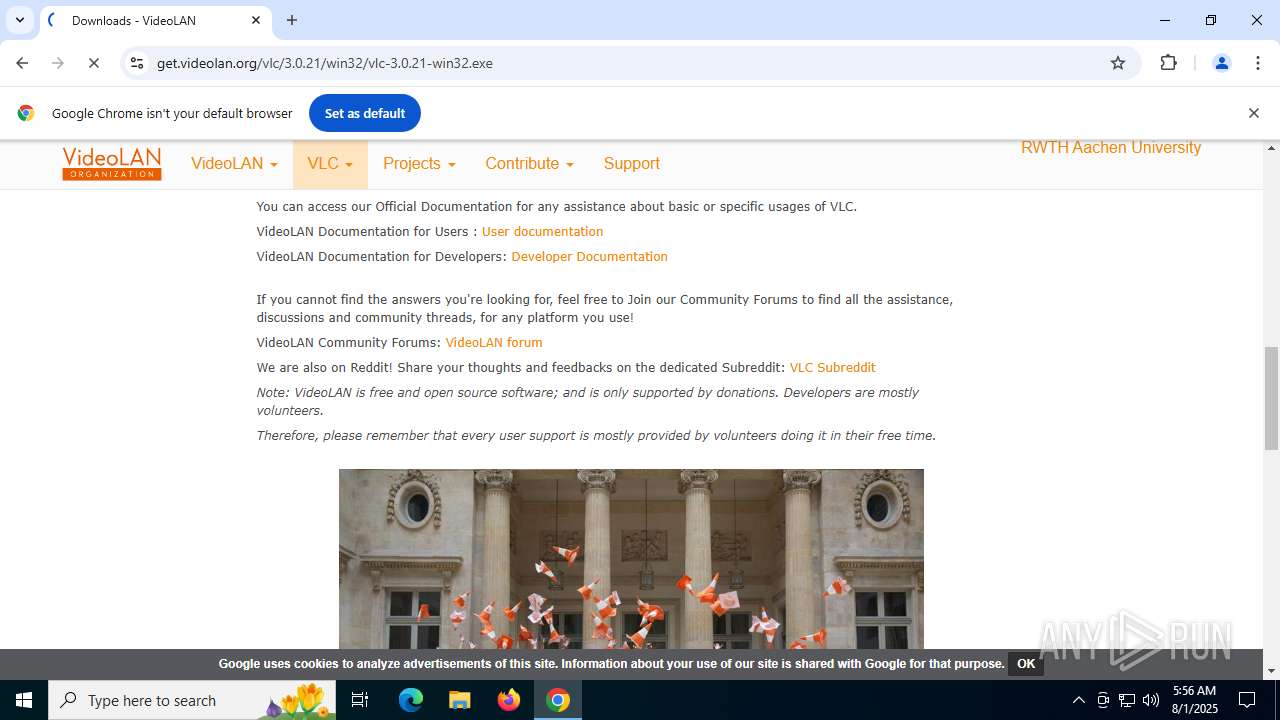Screen dimensions: 1280x720
Task: Open a new tab with plus icon
Action: click(292, 20)
